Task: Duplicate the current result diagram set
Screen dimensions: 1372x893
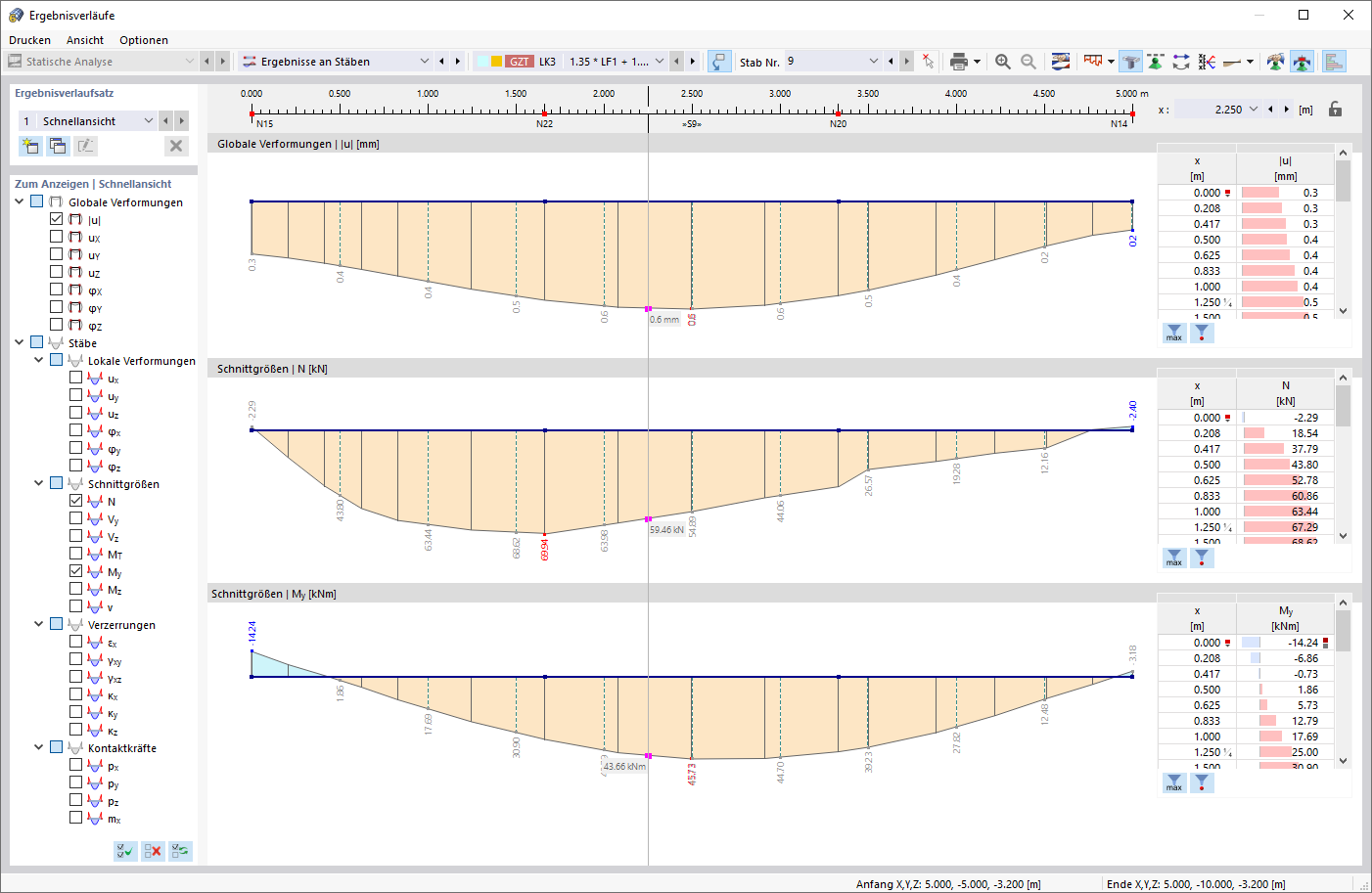Action: (58, 146)
